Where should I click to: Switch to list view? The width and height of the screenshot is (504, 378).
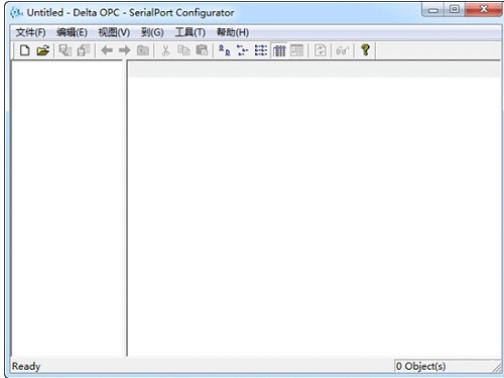click(x=261, y=51)
